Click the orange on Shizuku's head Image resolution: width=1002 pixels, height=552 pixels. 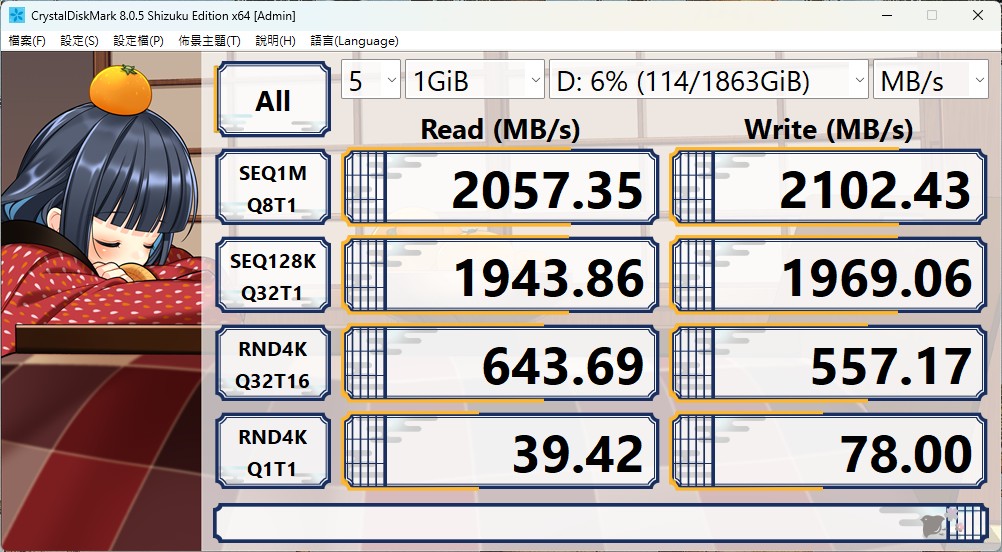[119, 88]
